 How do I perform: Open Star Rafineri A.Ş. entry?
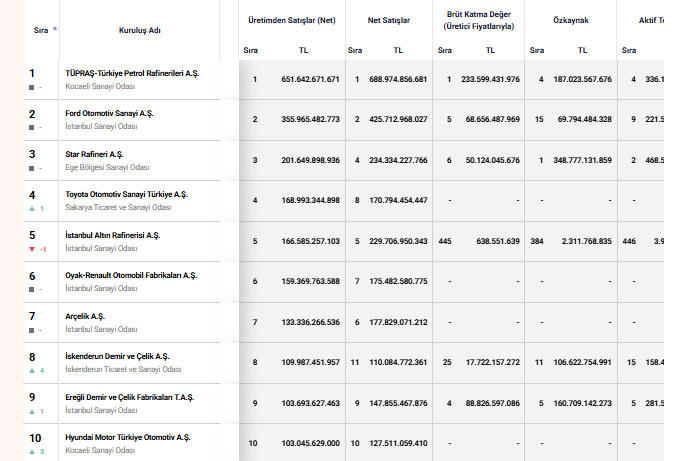pyautogui.click(x=94, y=154)
